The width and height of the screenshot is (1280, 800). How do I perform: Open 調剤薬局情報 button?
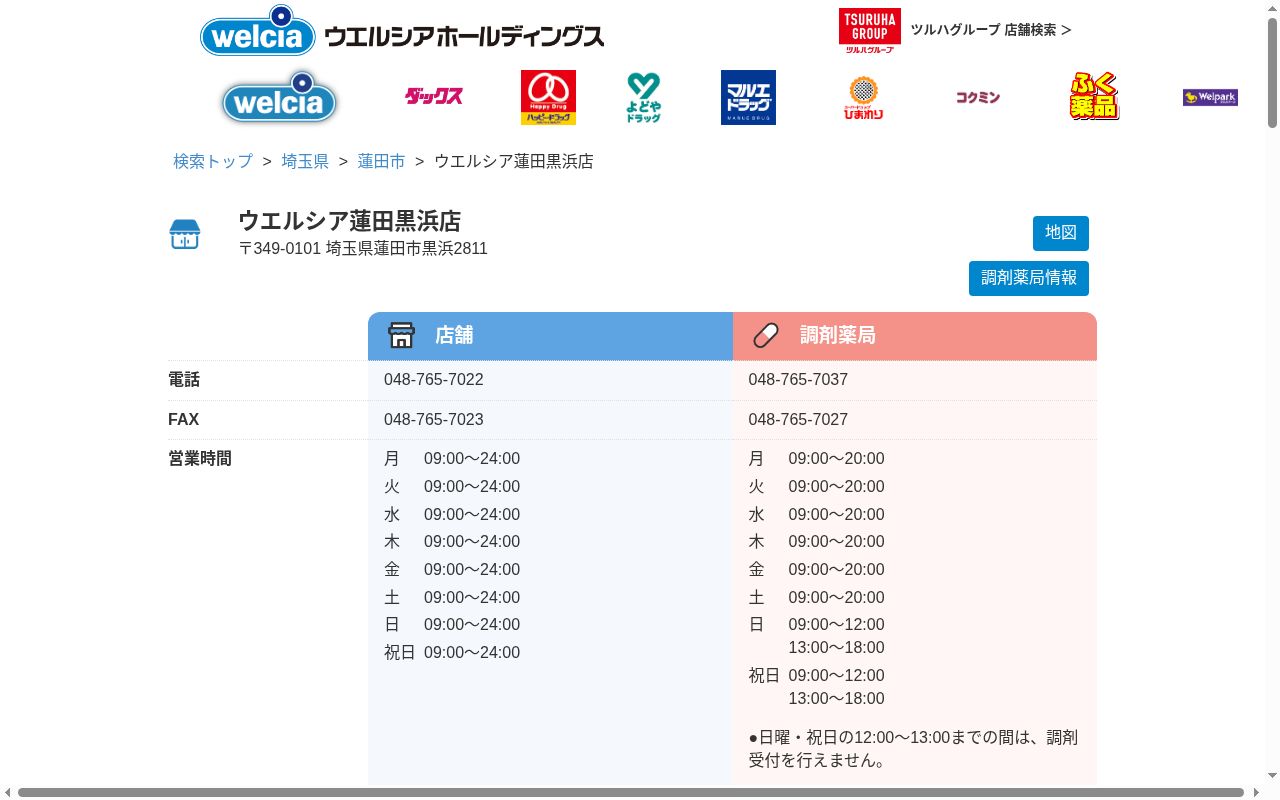click(x=1029, y=278)
